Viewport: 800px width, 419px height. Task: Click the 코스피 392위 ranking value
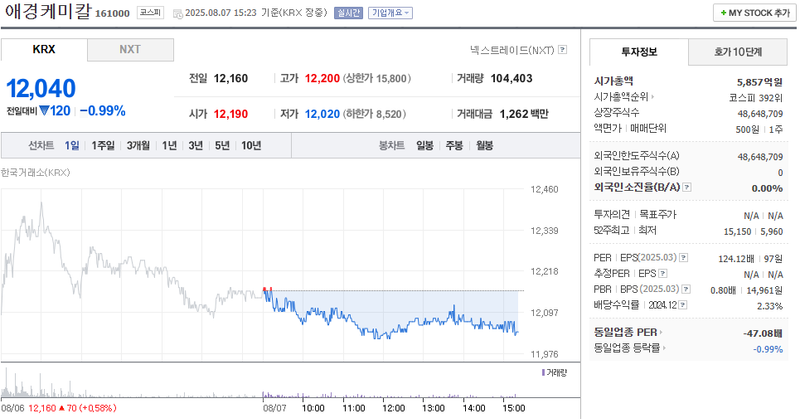pos(756,97)
